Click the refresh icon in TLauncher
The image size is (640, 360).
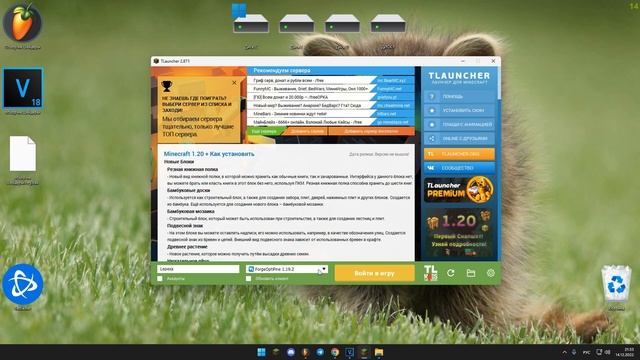point(451,273)
